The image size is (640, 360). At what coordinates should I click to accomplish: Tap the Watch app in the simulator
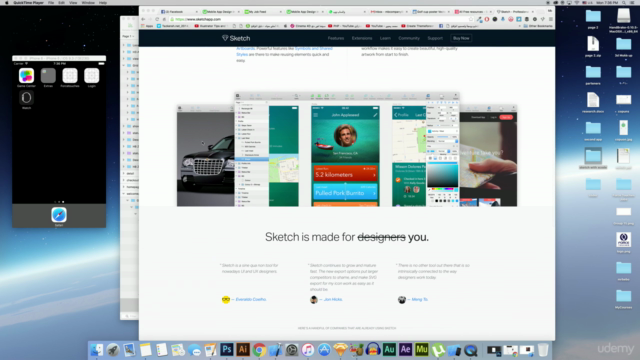(x=26, y=98)
